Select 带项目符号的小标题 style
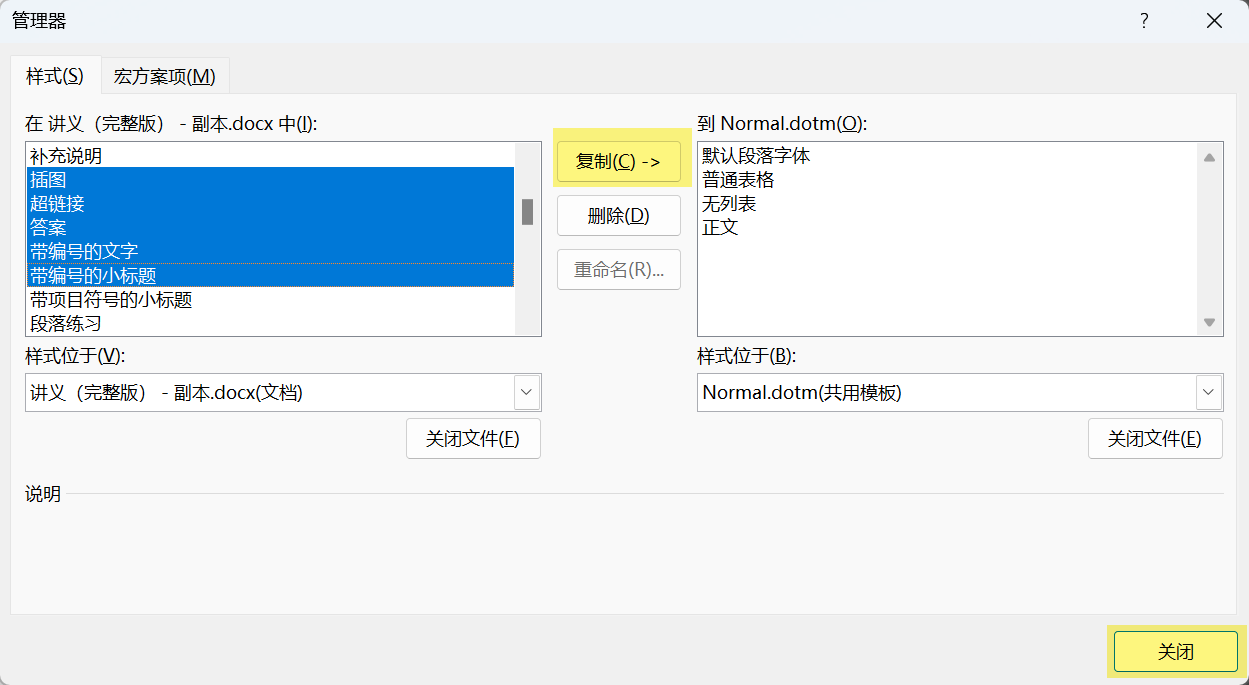Screen dimensions: 1249x685 click(x=270, y=300)
